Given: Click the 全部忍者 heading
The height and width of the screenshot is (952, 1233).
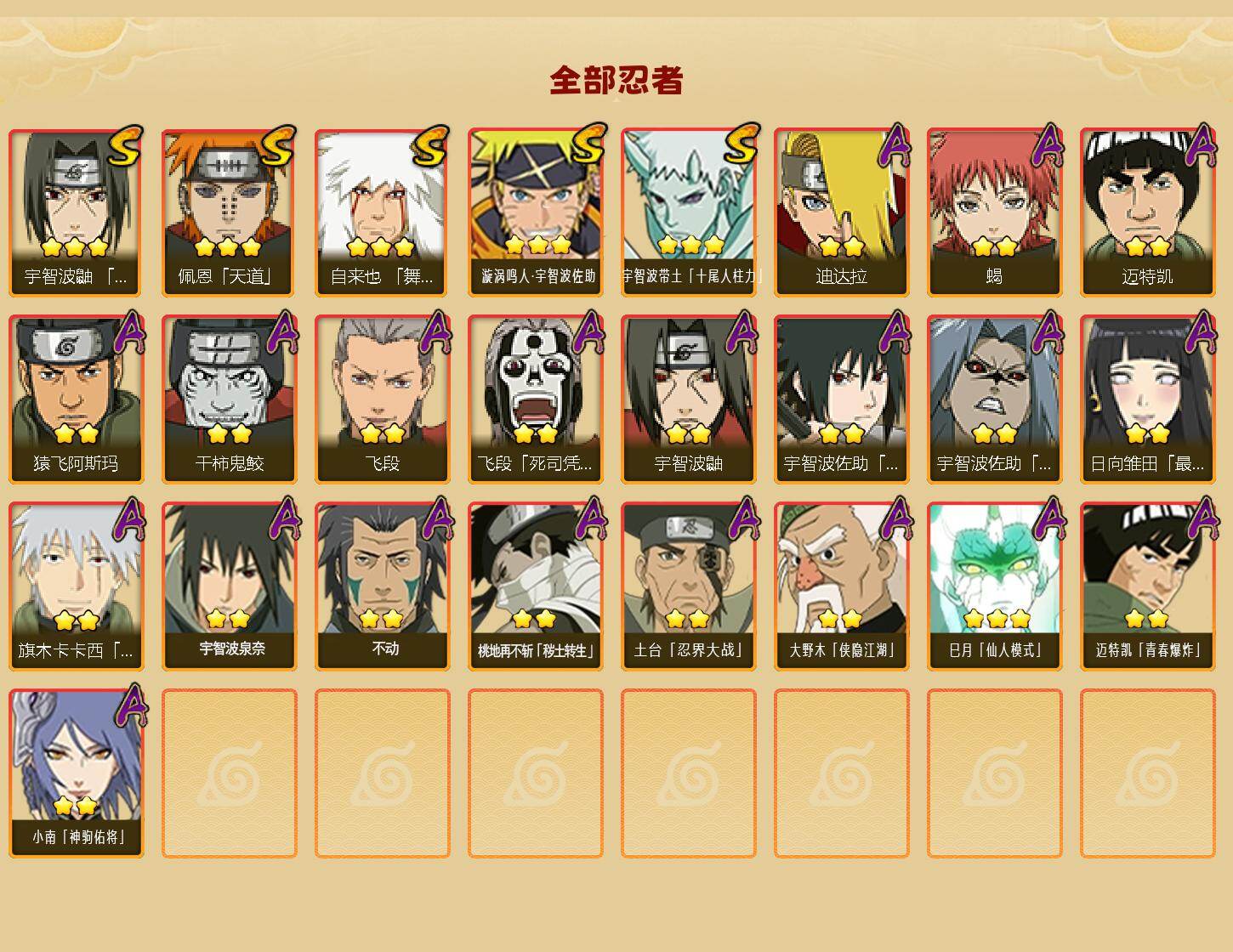Looking at the screenshot, I should (x=616, y=81).
